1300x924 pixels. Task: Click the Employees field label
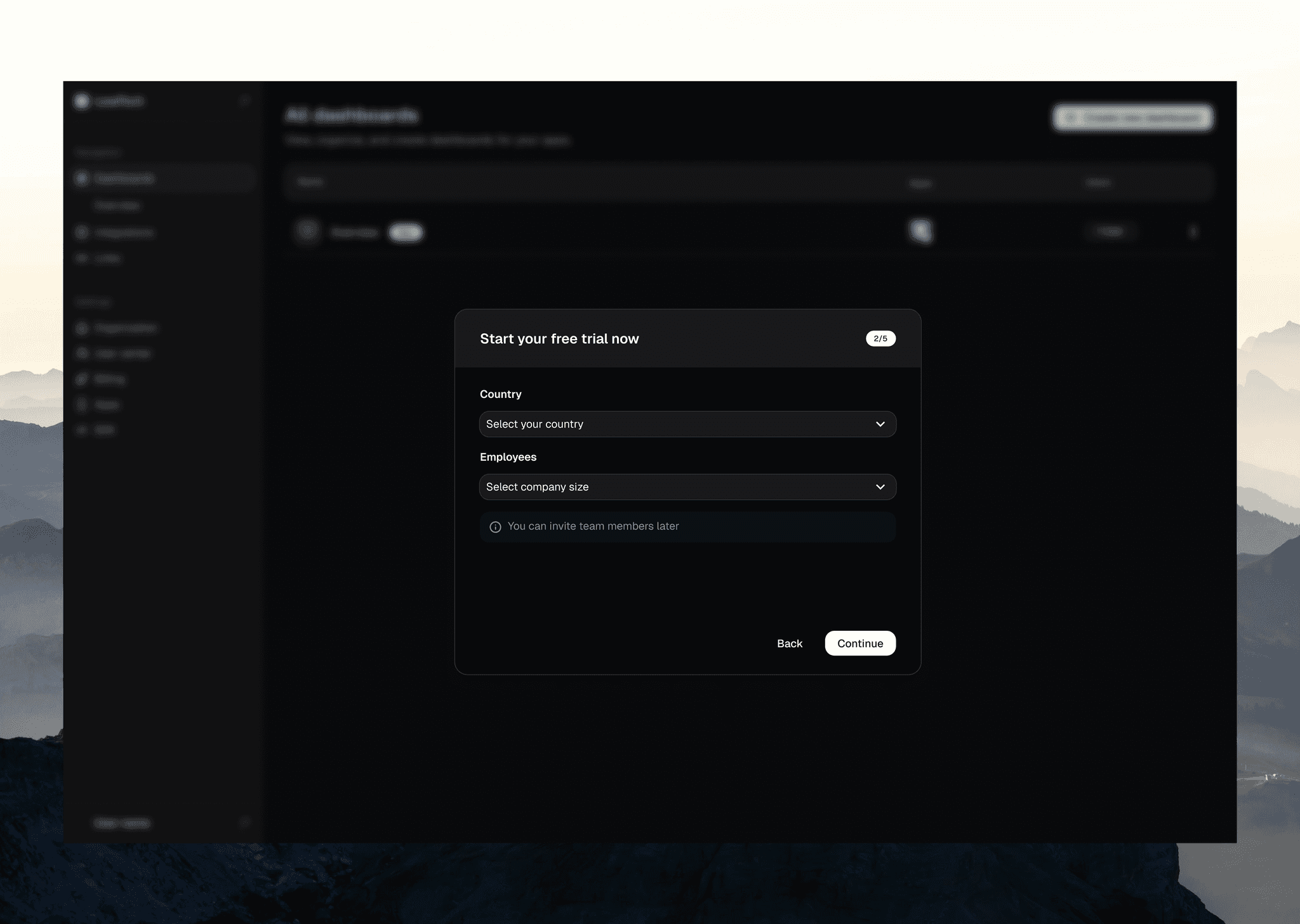[508, 457]
